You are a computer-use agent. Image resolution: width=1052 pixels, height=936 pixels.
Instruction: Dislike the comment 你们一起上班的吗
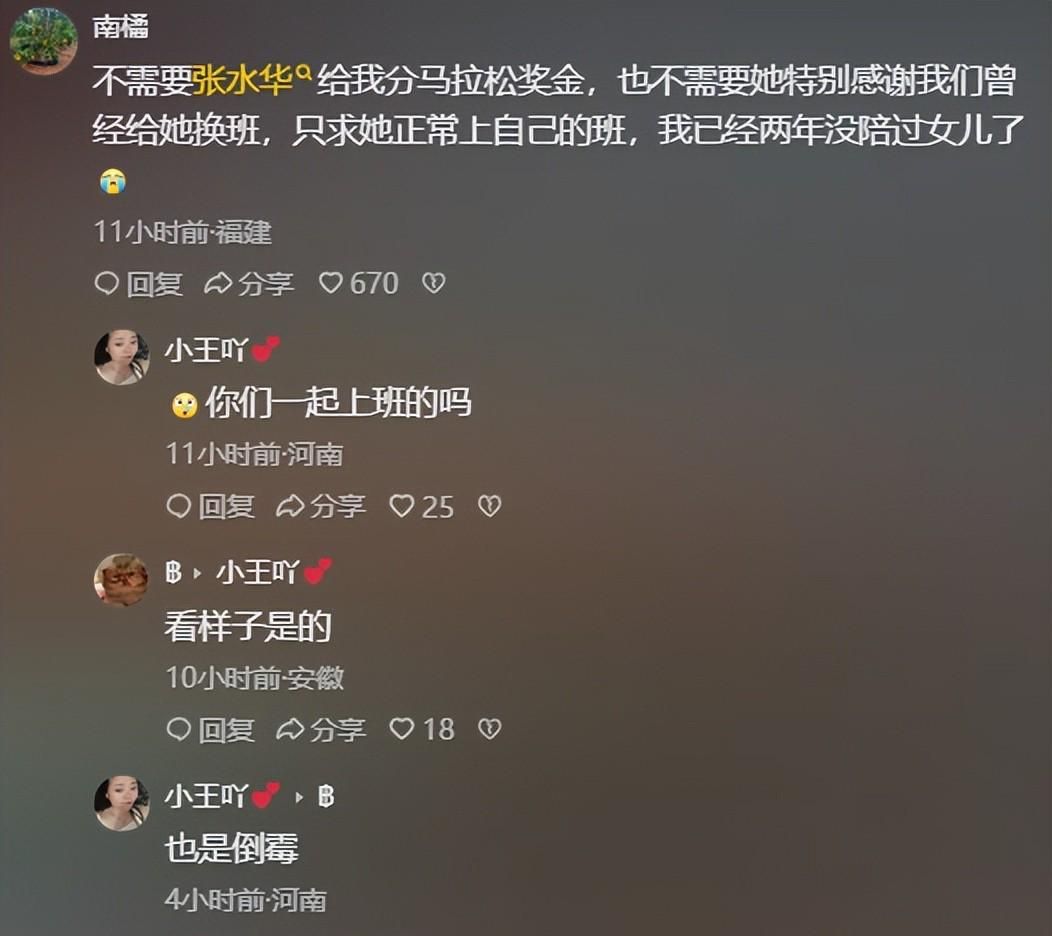(489, 506)
